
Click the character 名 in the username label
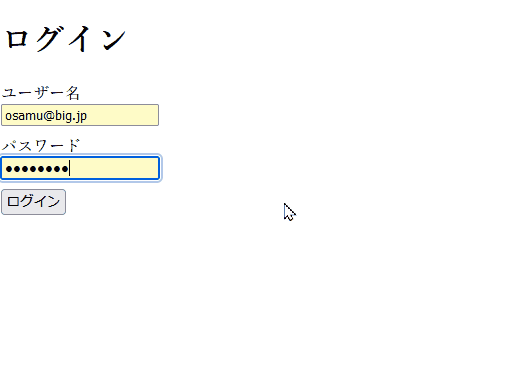tap(73, 93)
